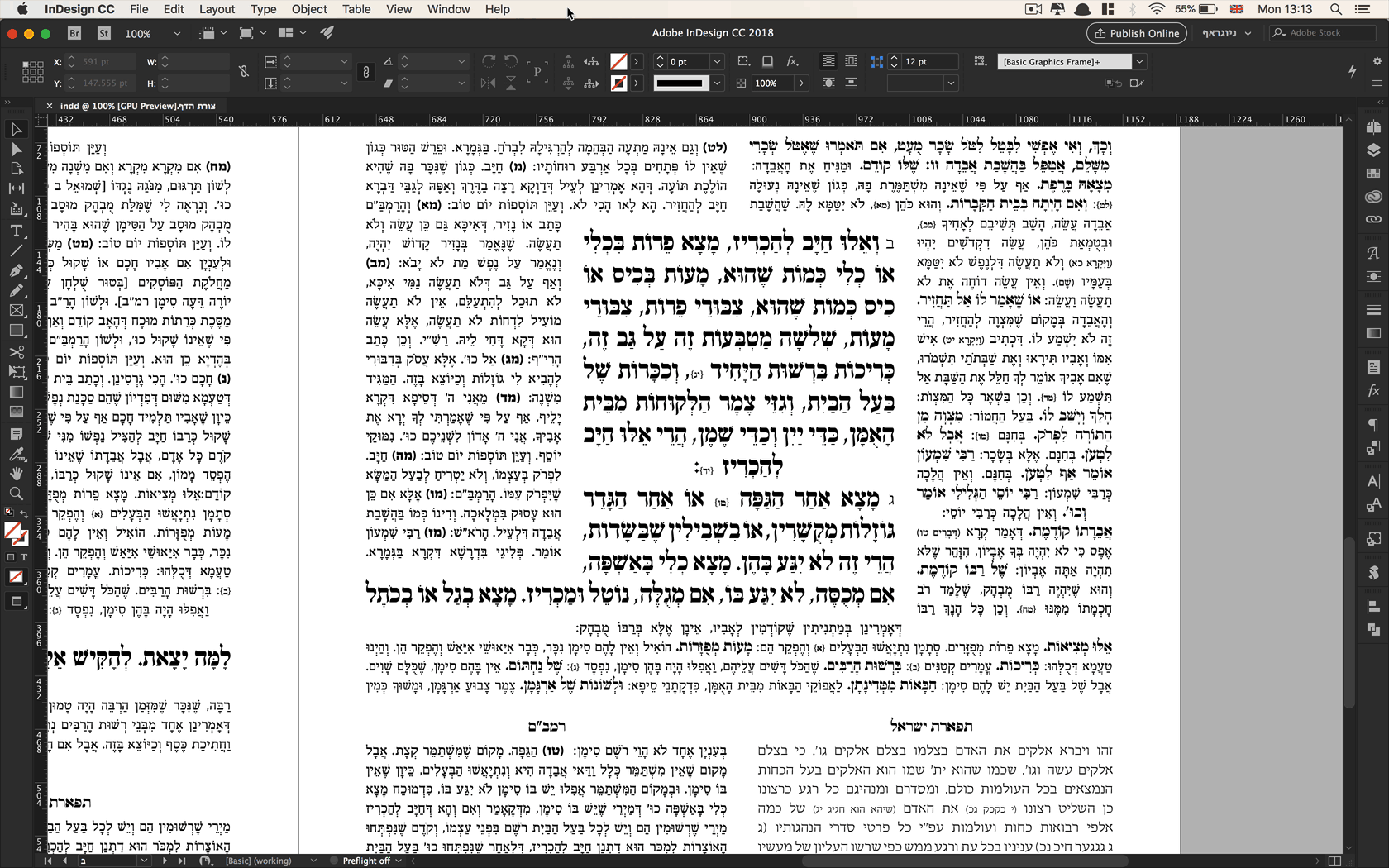The image size is (1389, 868).
Task: Expand the object style dropdown
Action: (1140, 61)
